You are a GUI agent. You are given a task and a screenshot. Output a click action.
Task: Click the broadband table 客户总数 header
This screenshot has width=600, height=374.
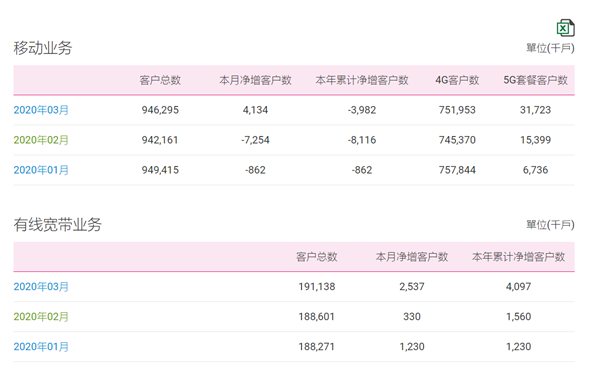point(316,257)
